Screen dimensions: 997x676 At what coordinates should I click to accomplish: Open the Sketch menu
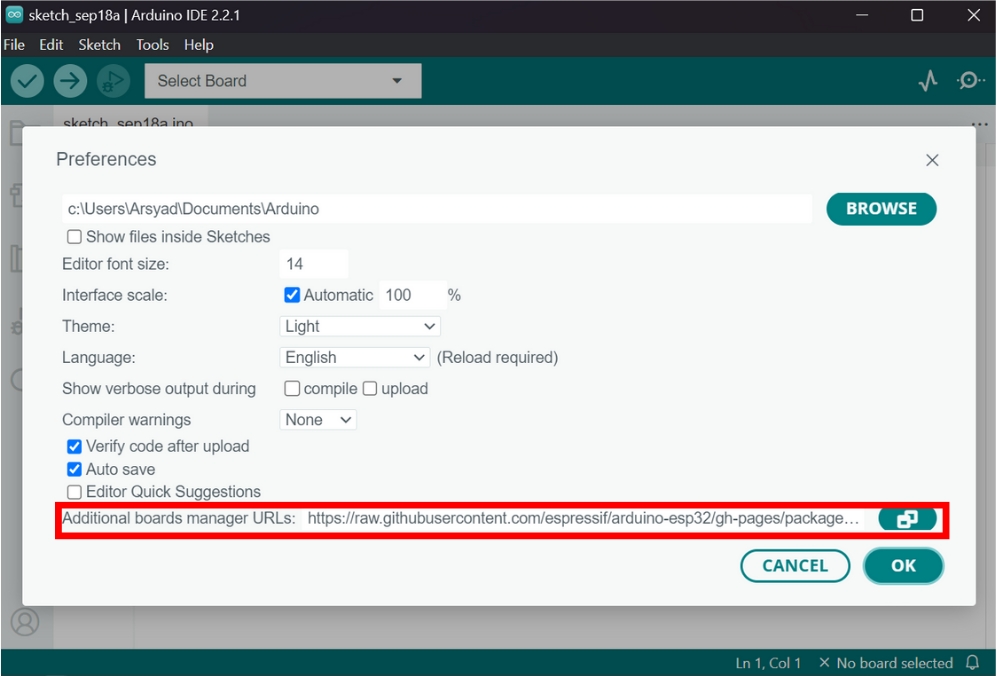click(x=99, y=45)
